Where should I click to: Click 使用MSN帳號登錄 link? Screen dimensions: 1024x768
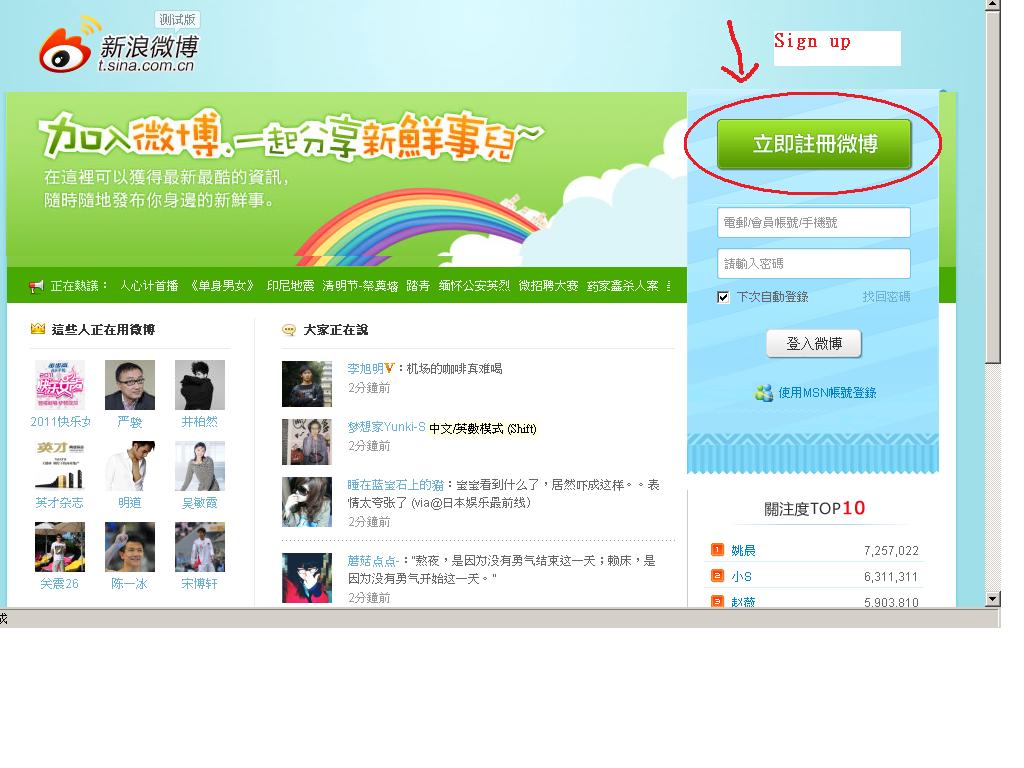pyautogui.click(x=827, y=392)
